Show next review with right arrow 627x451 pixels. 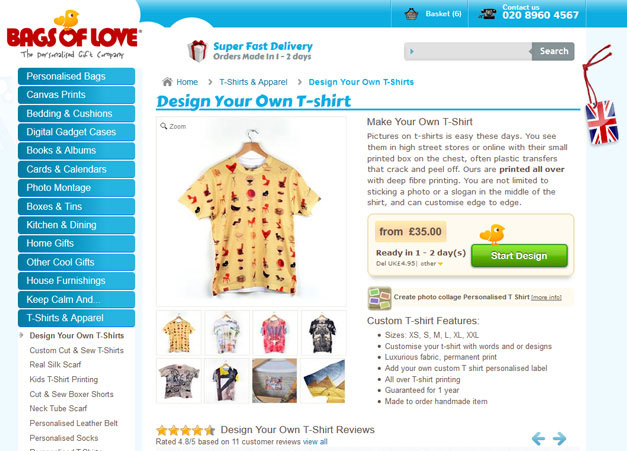[559, 439]
